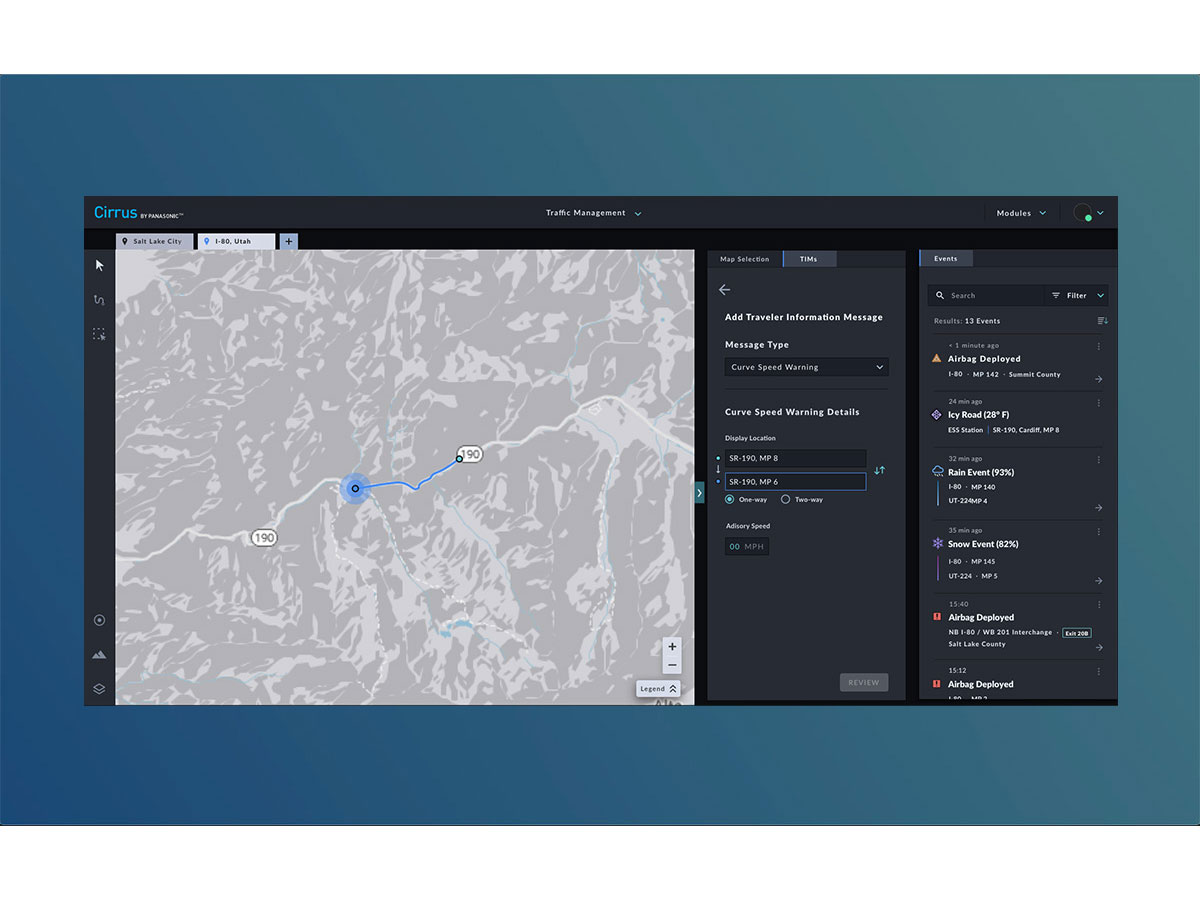The image size is (1200, 900).
Task: Open the map layers icon
Action: 99,688
